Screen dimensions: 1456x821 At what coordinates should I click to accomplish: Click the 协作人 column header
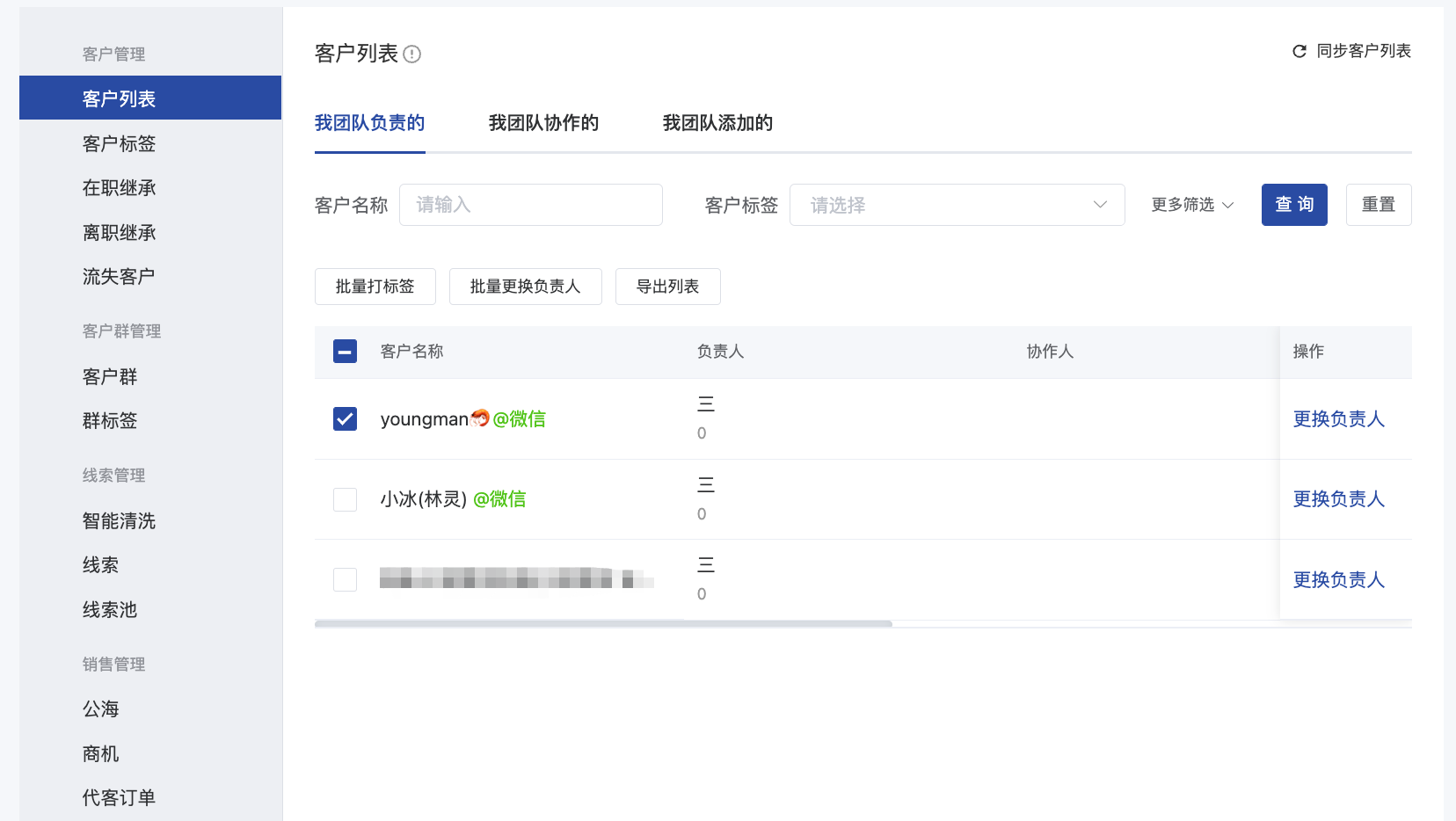pos(1050,352)
